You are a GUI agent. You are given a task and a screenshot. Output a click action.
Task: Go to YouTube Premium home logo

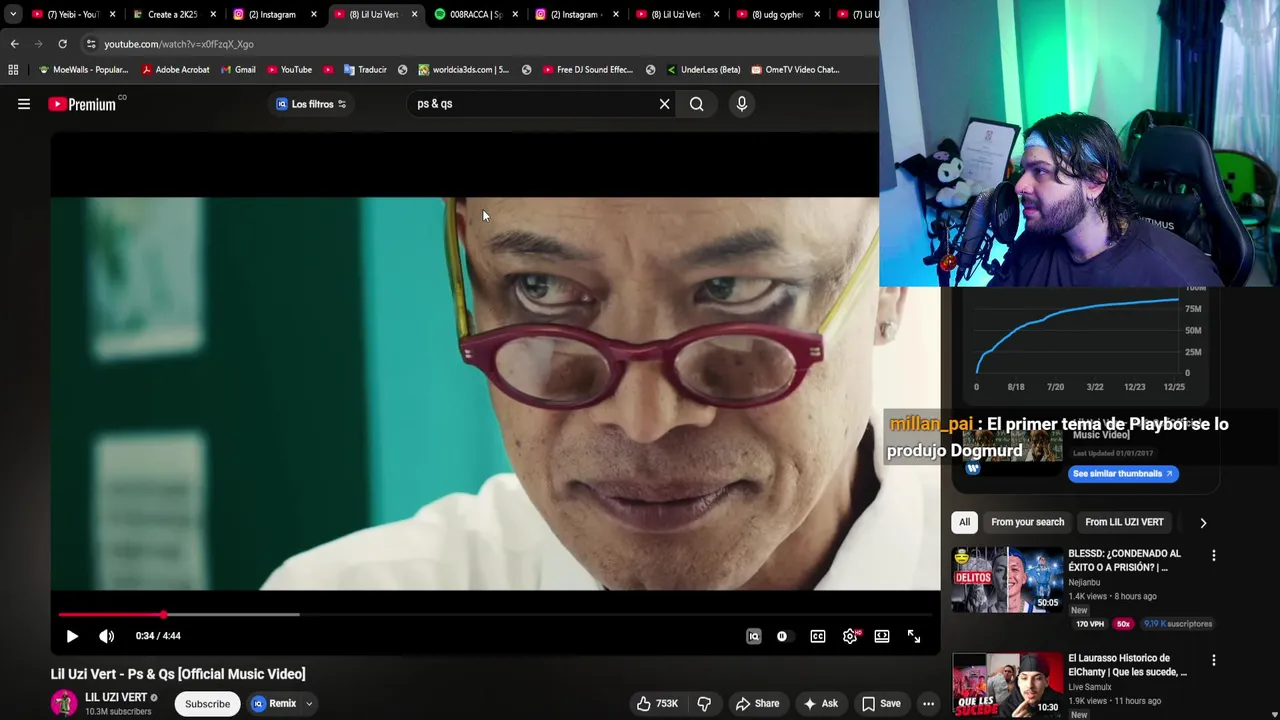[x=82, y=104]
